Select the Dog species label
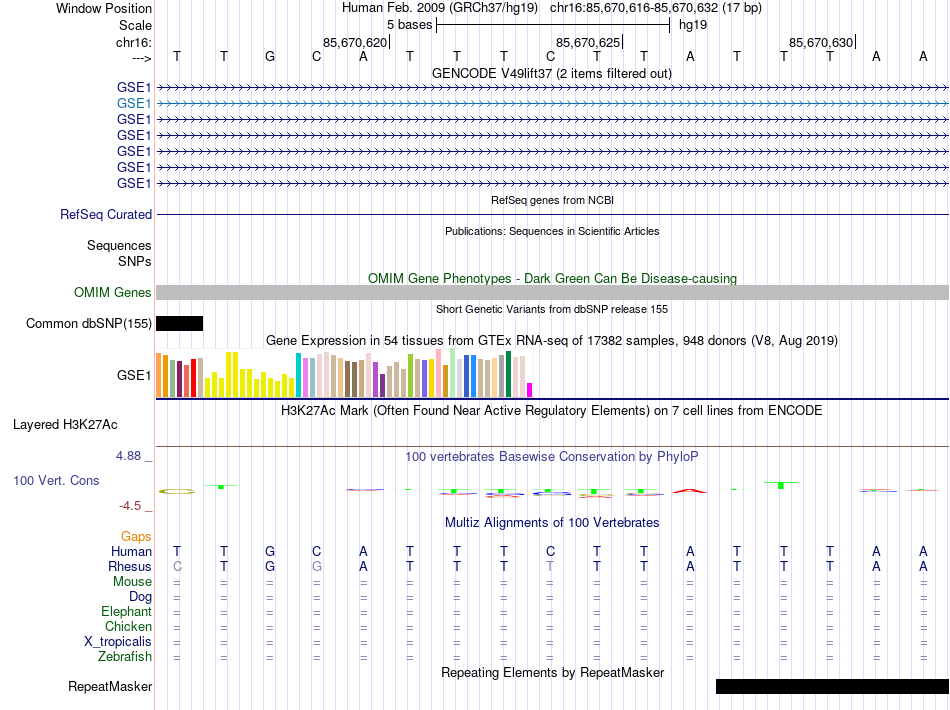 [x=140, y=597]
